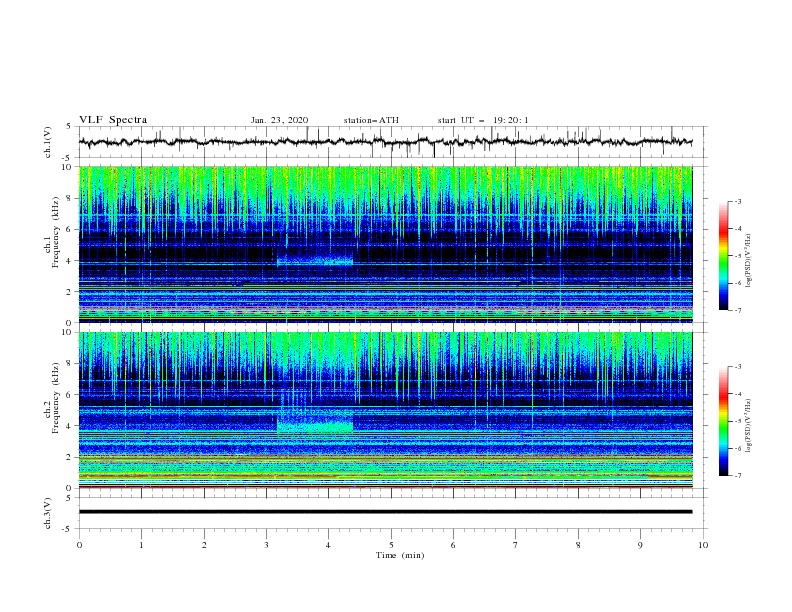Click the "-7" label on the lower colorbar

coord(737,475)
